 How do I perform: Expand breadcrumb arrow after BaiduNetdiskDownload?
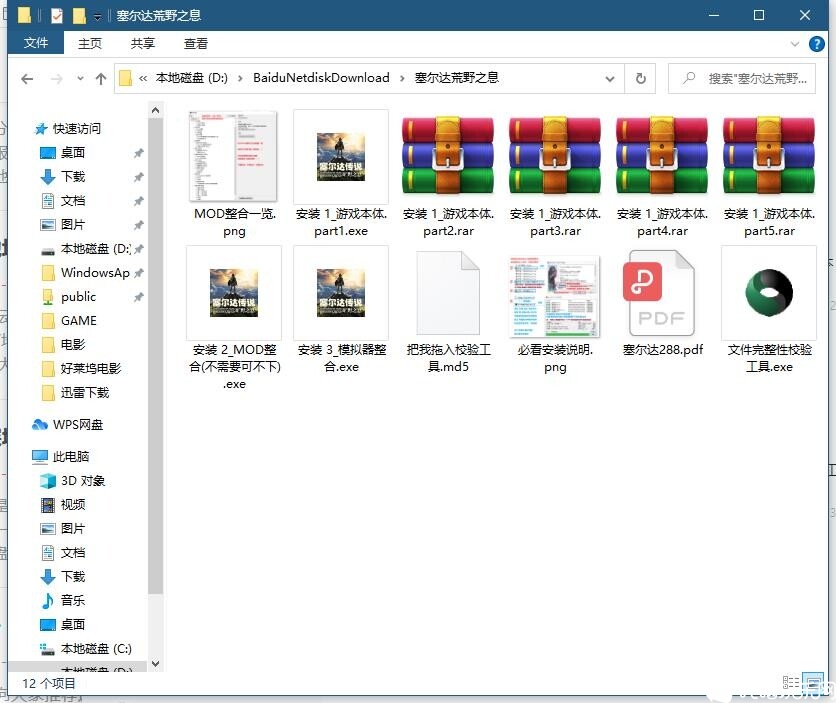[402, 78]
